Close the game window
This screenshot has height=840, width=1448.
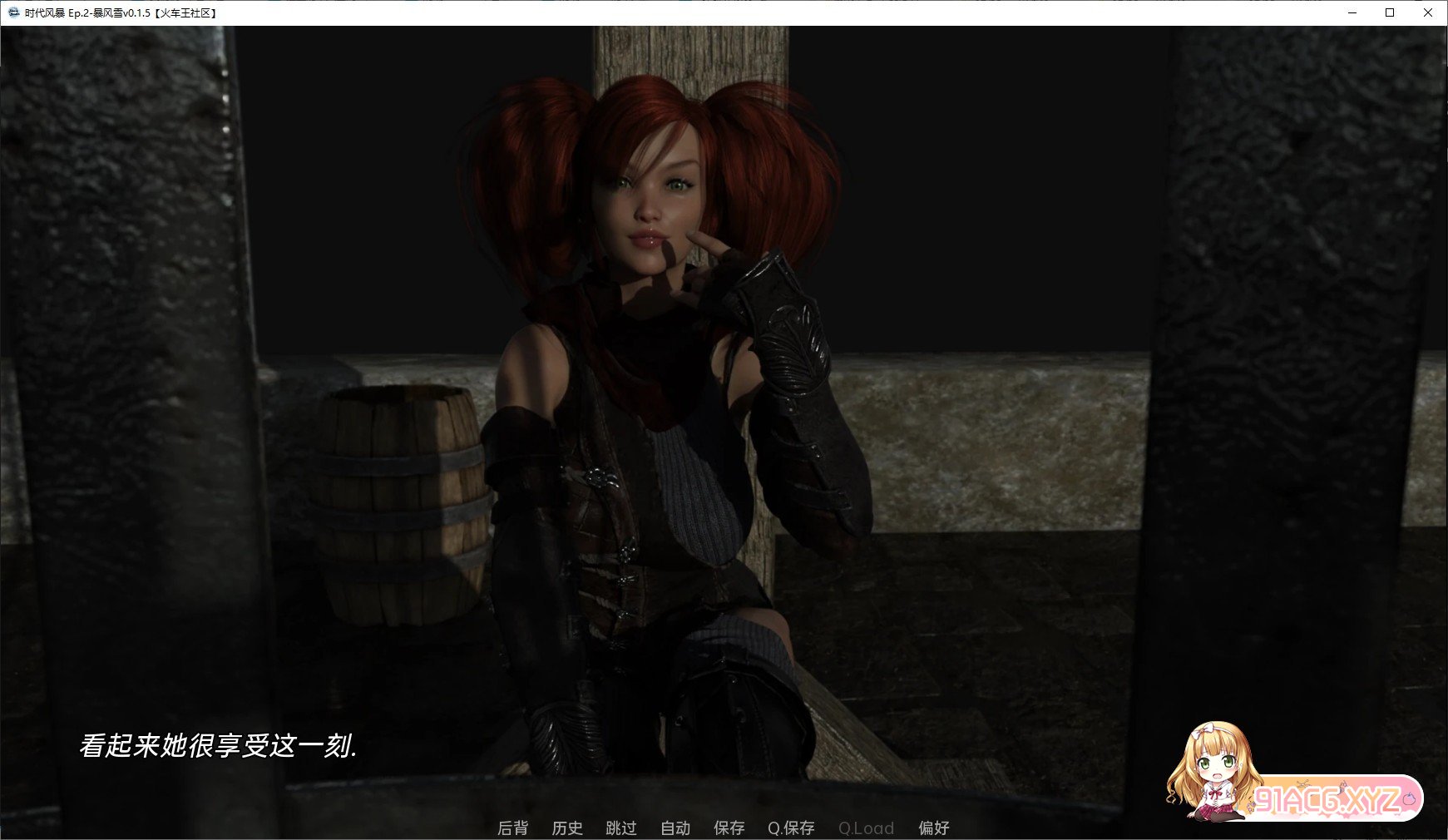(x=1428, y=12)
